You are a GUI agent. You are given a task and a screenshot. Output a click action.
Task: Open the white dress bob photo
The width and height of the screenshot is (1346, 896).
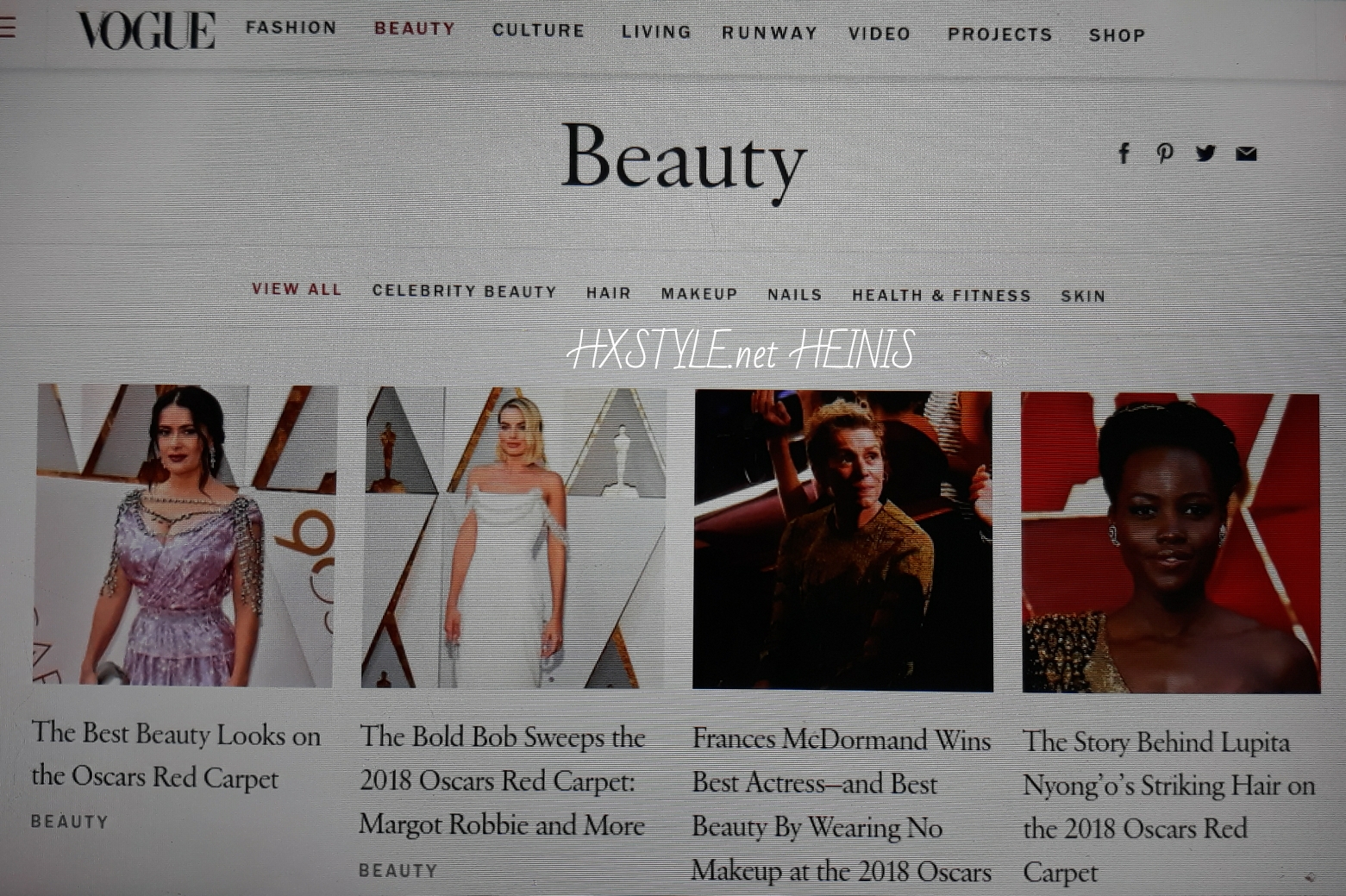pos(513,538)
